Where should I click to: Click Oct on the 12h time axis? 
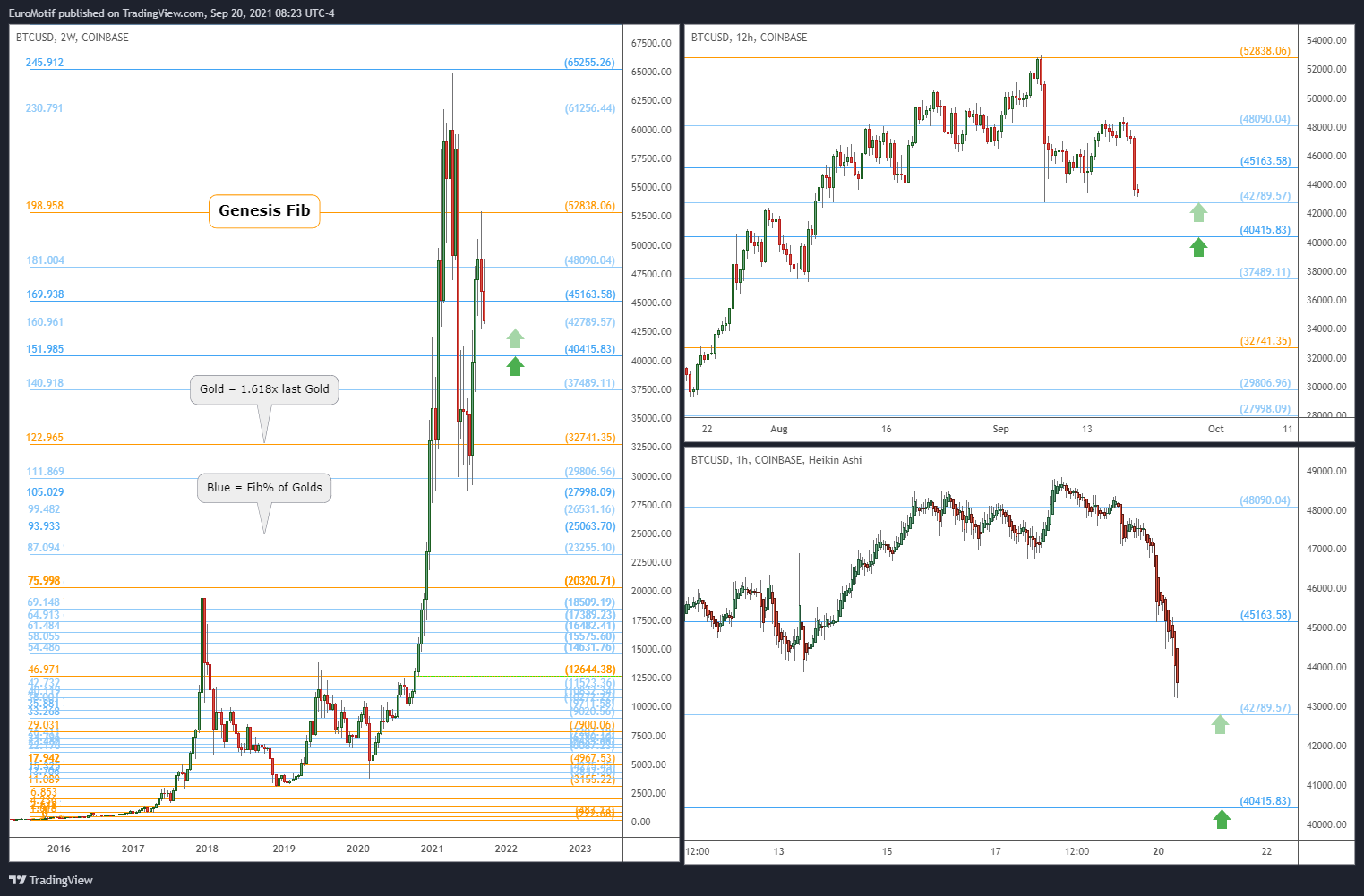tap(1216, 429)
